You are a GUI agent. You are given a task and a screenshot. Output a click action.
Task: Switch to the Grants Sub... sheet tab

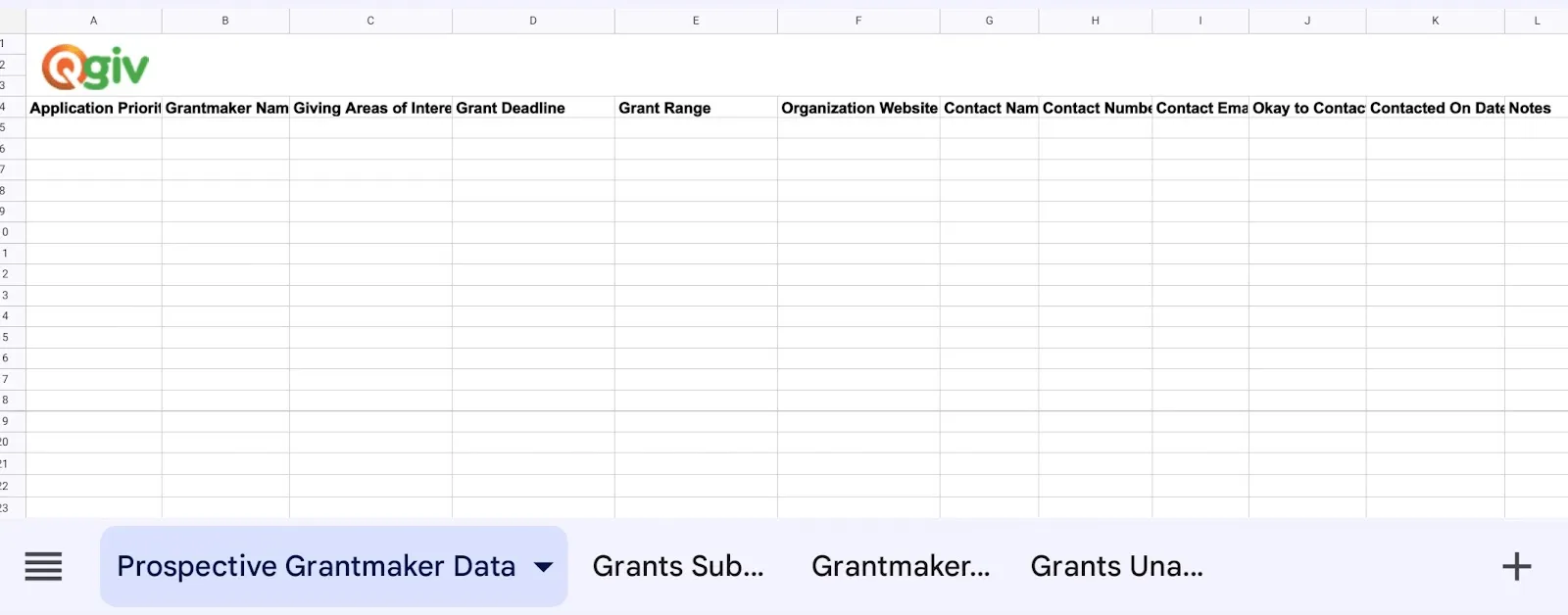click(678, 566)
